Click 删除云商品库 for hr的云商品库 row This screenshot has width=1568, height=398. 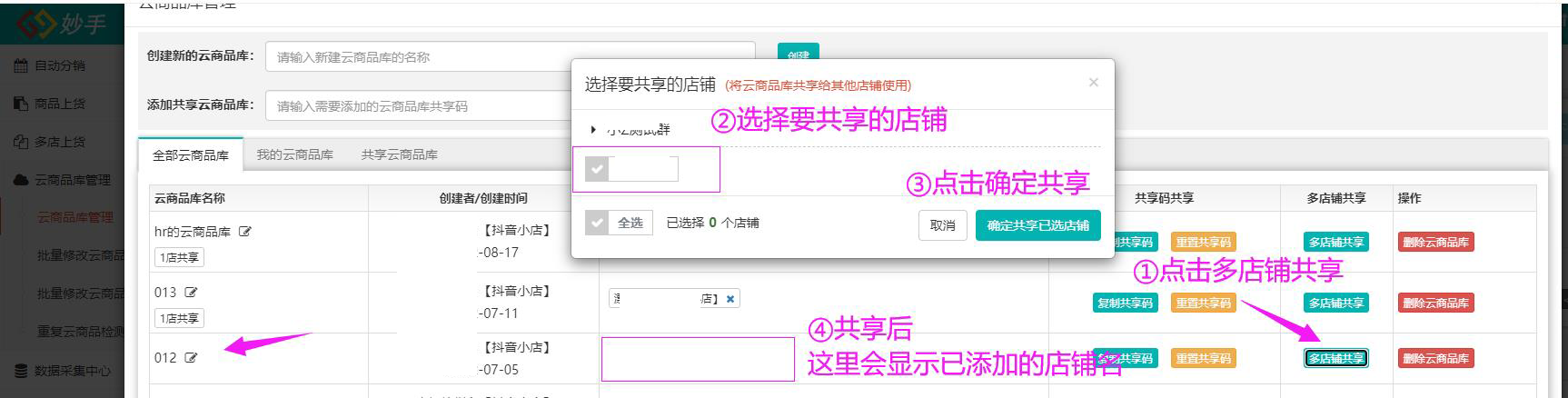coord(1435,243)
